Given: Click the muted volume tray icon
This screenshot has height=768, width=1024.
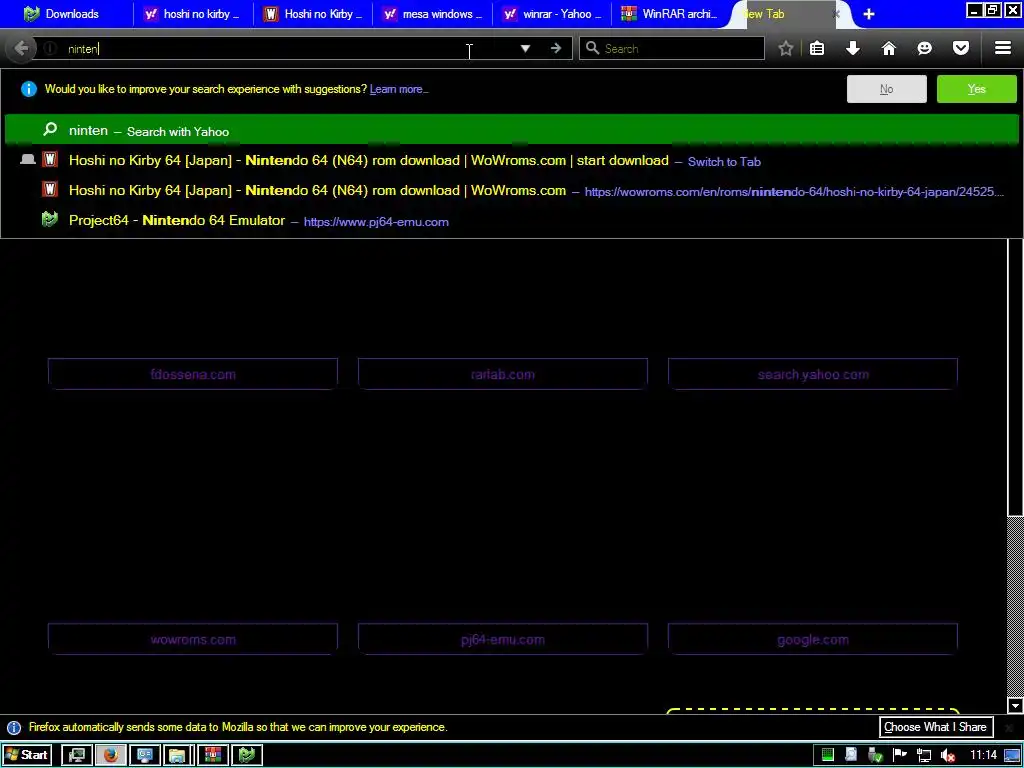Looking at the screenshot, I should coord(948,756).
